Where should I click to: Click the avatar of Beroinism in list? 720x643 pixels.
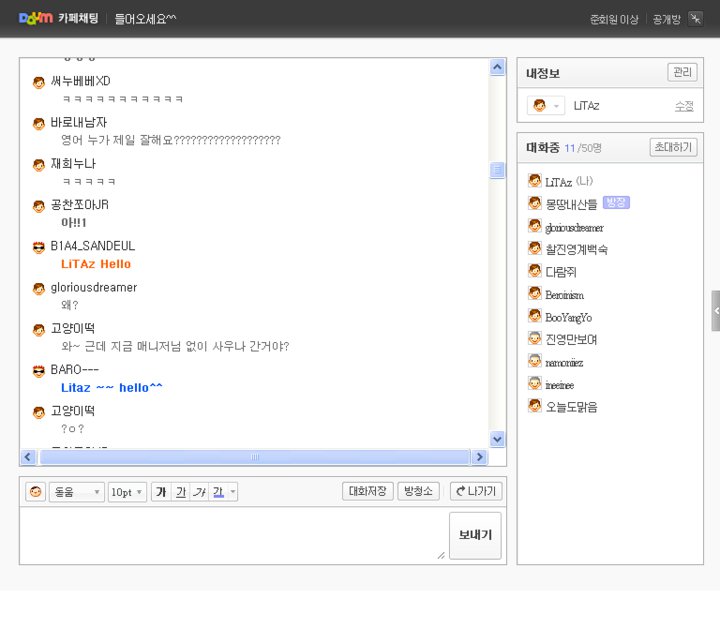(x=534, y=293)
